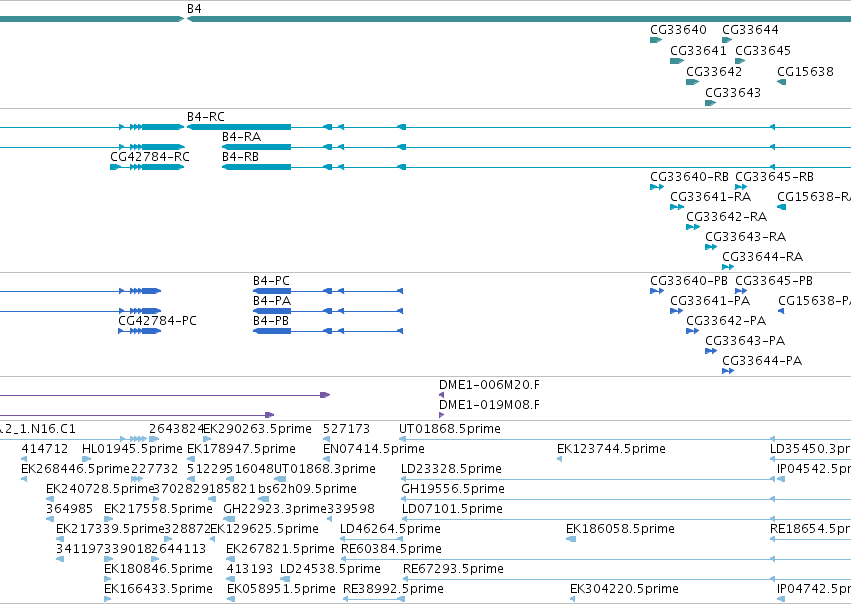This screenshot has width=851, height=604.
Task: Select the EK217558.5prime EST label
Action: (x=158, y=510)
